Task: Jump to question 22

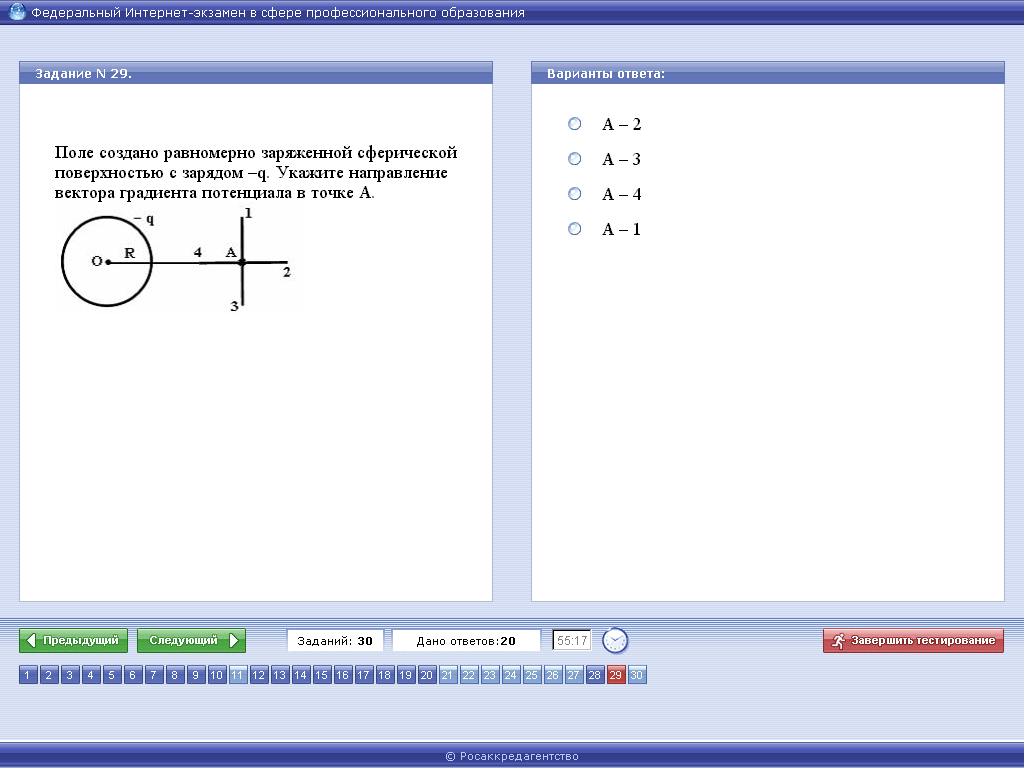Action: [x=468, y=675]
